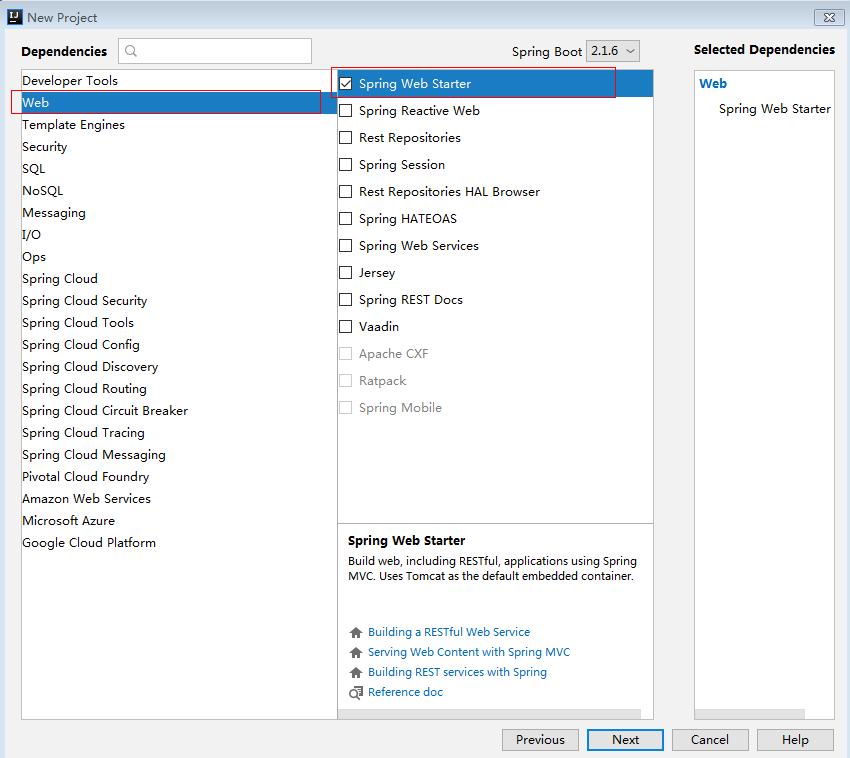Select Template Engines category
Screen dimensions: 850x758
[x=179, y=125]
